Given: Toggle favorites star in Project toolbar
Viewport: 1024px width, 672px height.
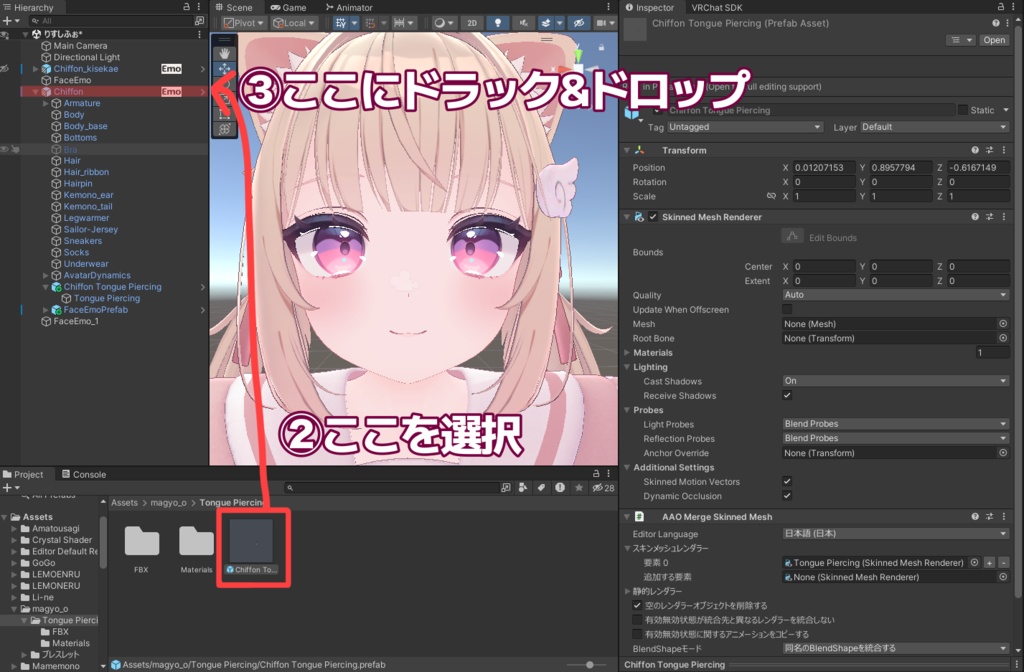Looking at the screenshot, I should click(579, 488).
